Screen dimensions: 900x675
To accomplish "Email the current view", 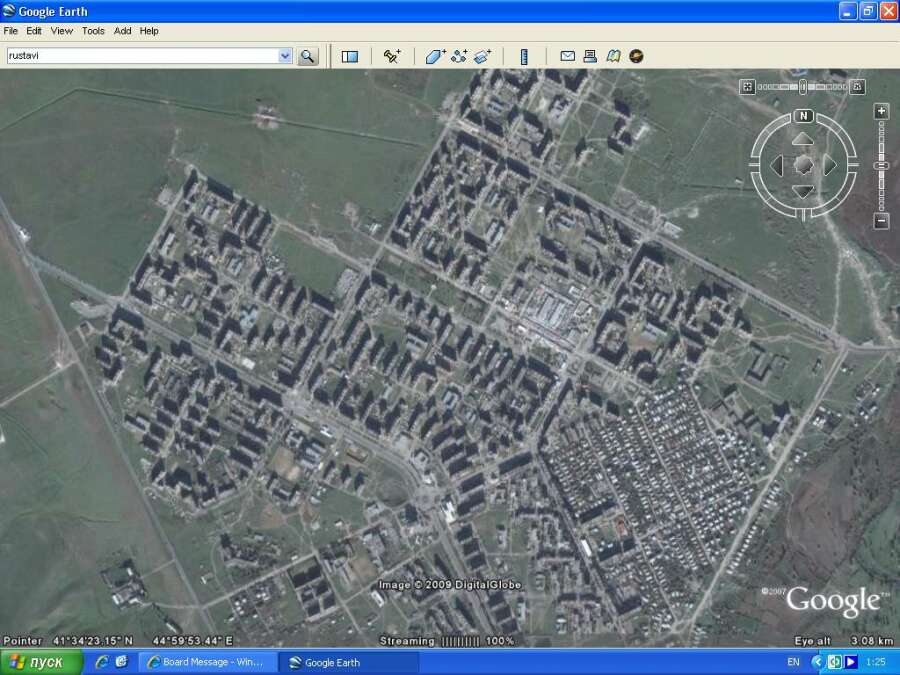I will point(567,56).
